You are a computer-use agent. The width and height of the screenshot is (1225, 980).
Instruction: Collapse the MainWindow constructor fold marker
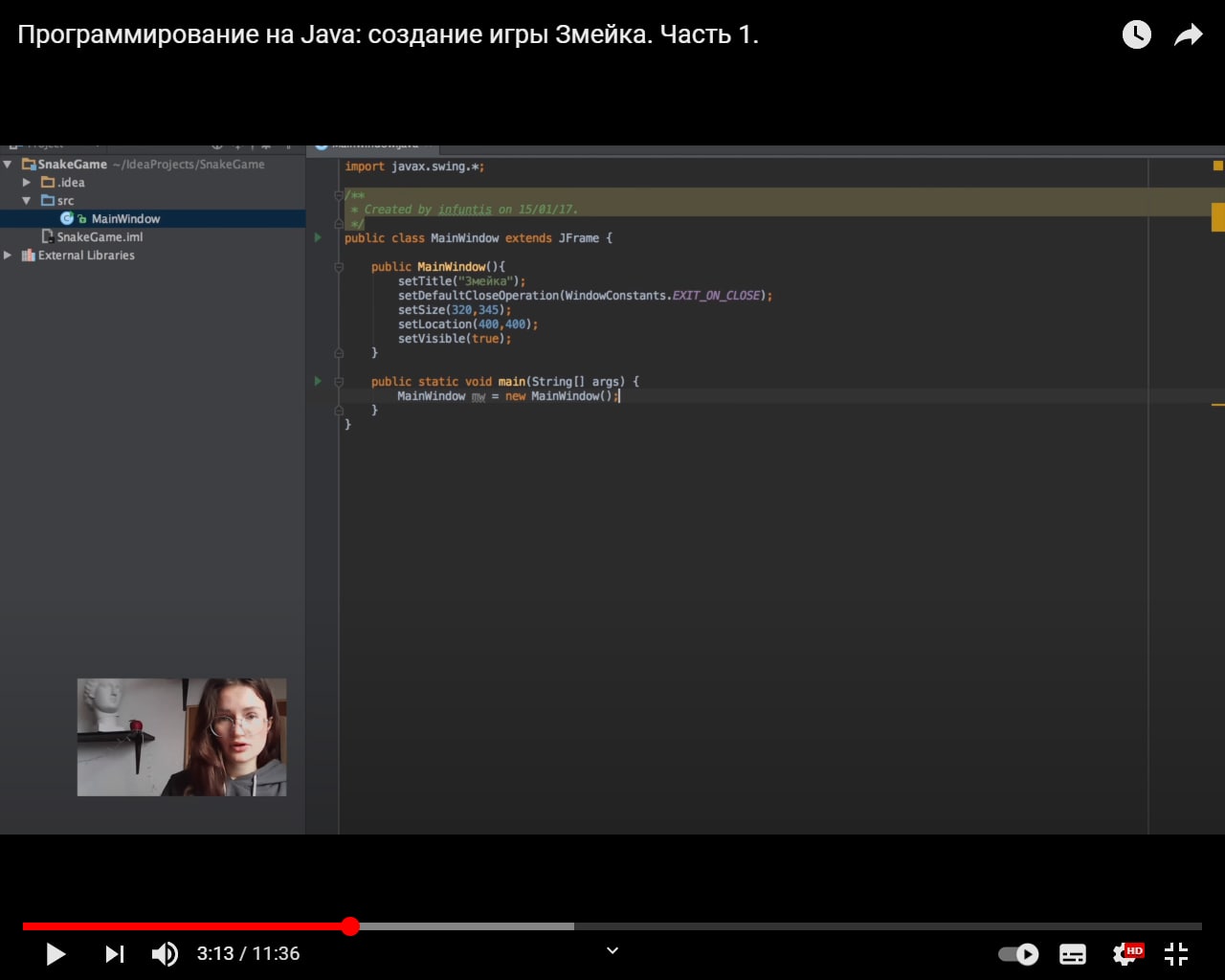click(x=339, y=267)
